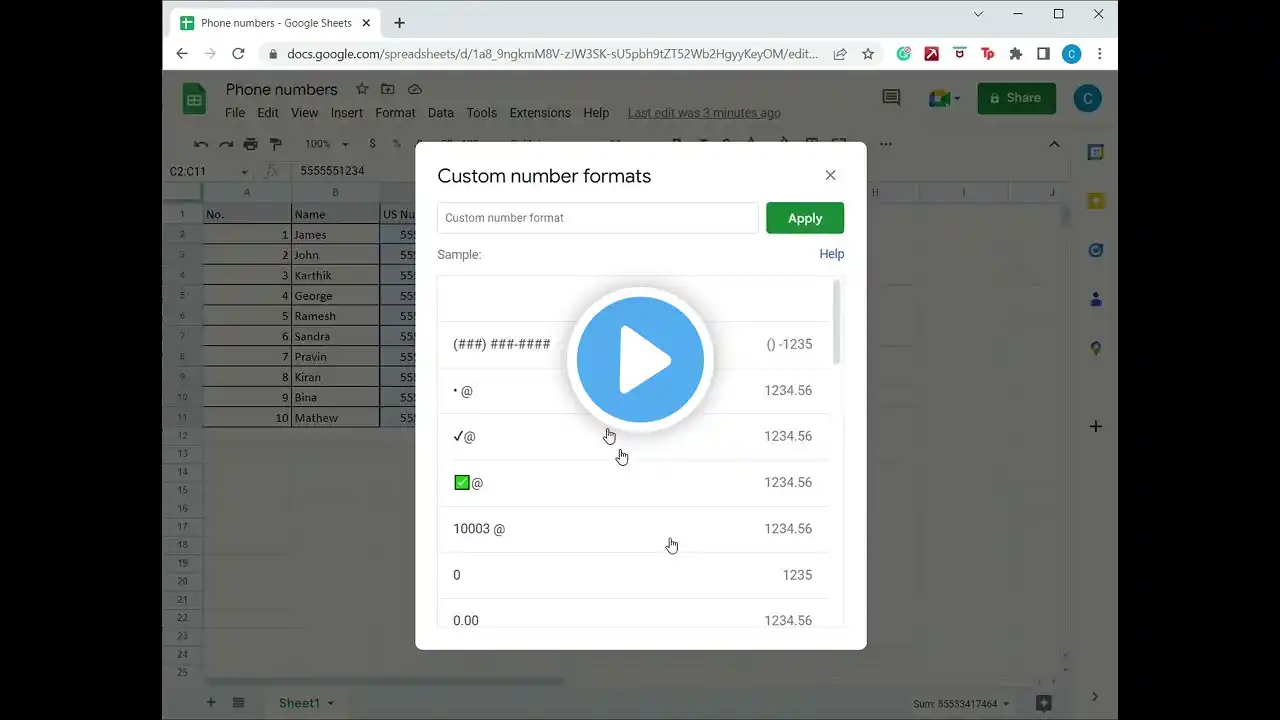The height and width of the screenshot is (720, 1280).
Task: Select the Sheet1 tab
Action: (x=306, y=703)
